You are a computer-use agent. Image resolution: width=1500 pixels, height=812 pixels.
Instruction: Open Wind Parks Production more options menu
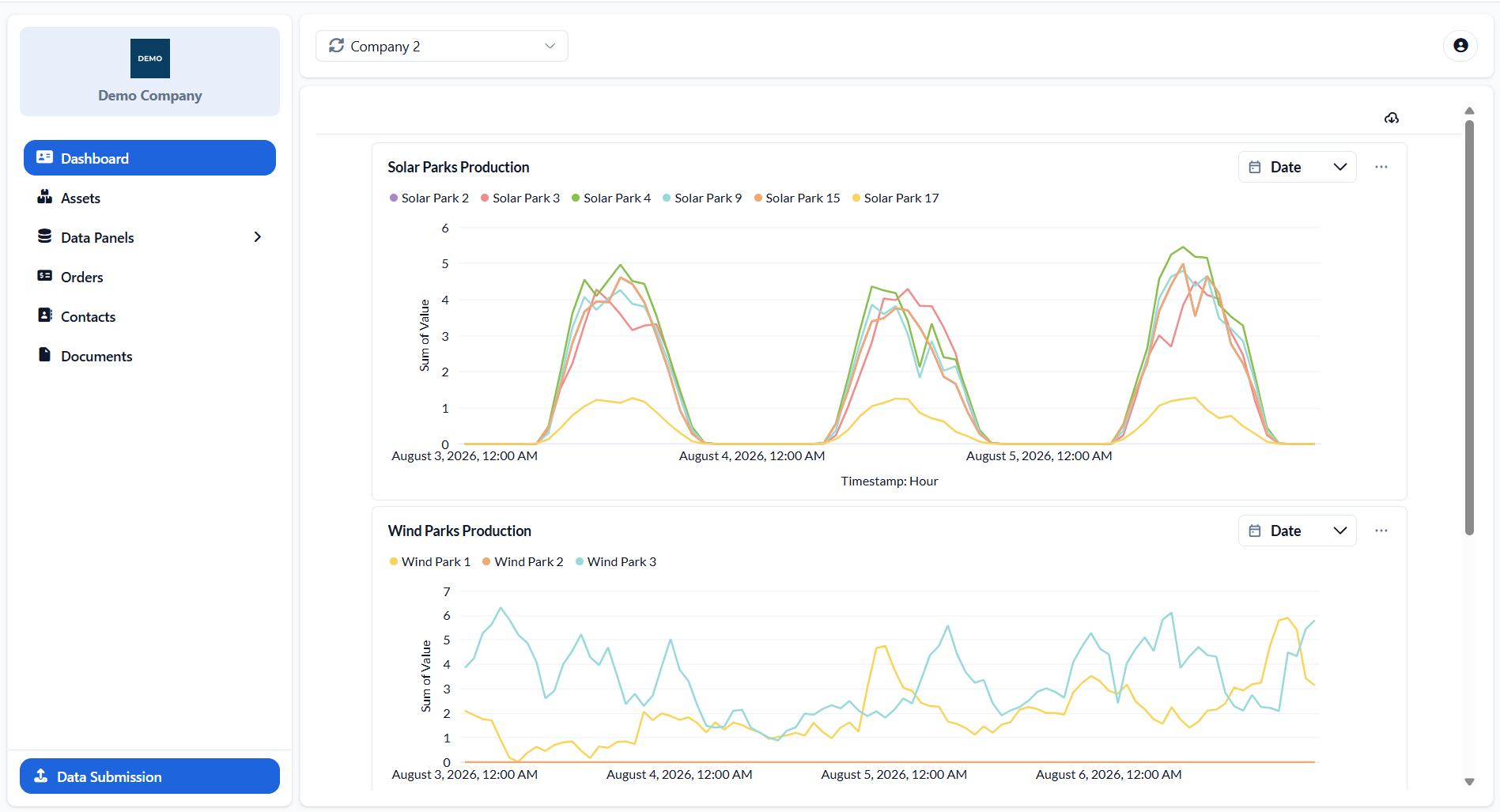(1381, 531)
